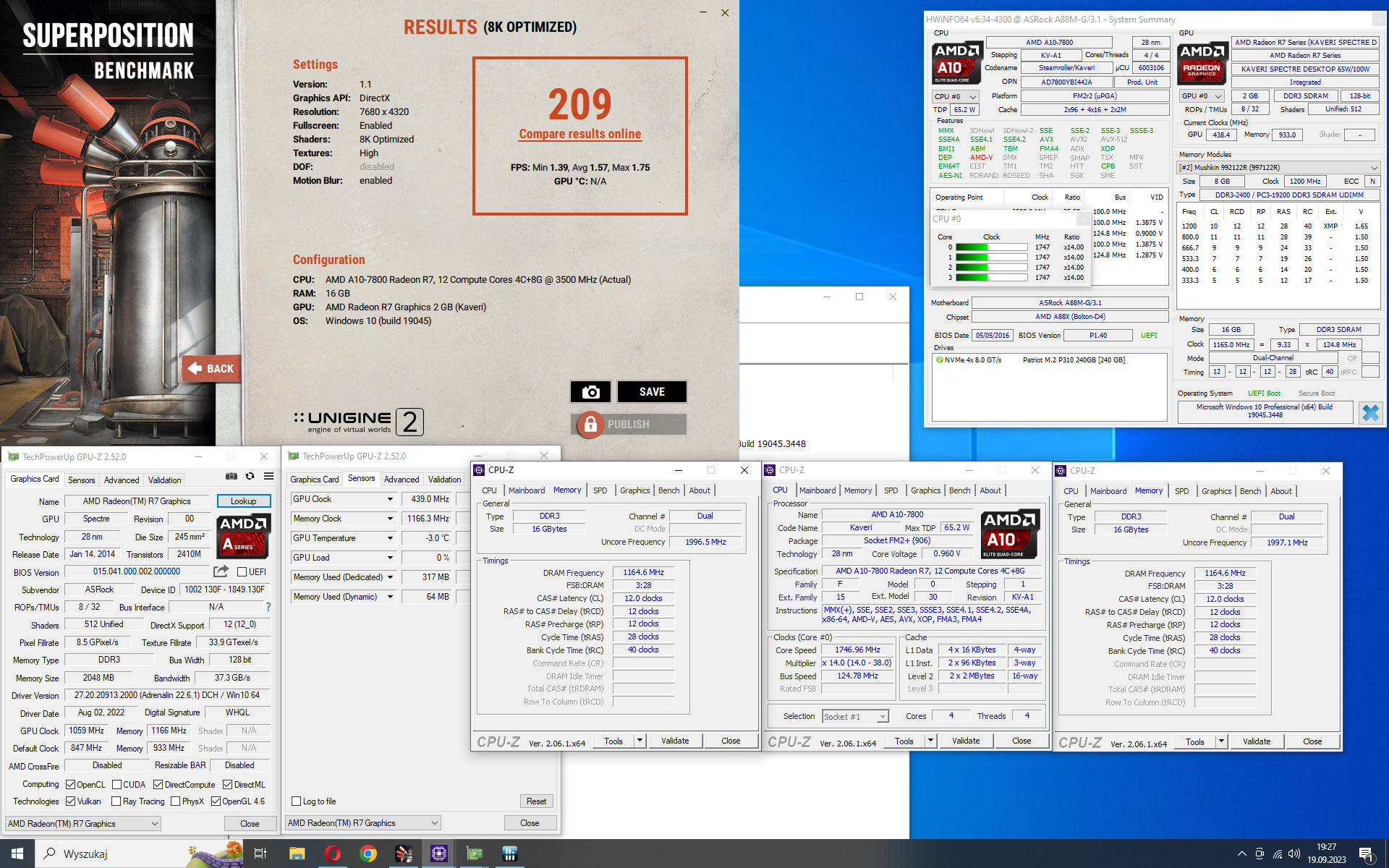Open the Socket #1 selection dropdown in CPU-Z
This screenshot has width=1389, height=868.
pyautogui.click(x=855, y=716)
